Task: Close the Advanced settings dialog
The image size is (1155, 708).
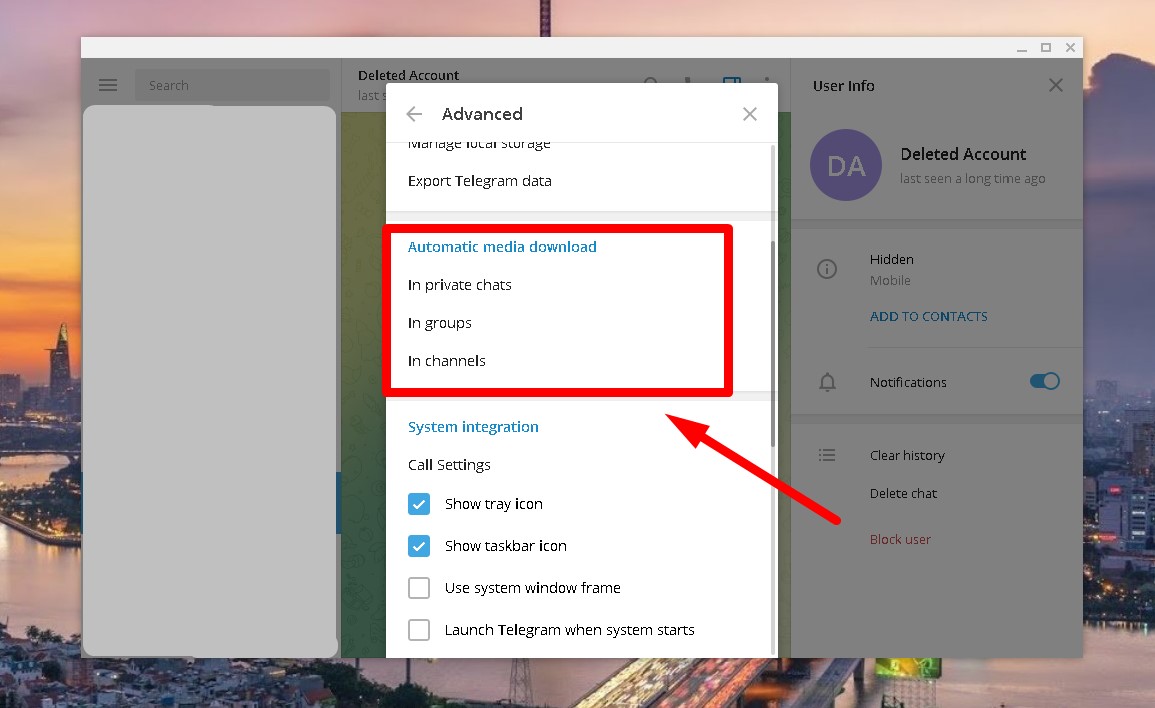Action: tap(750, 114)
